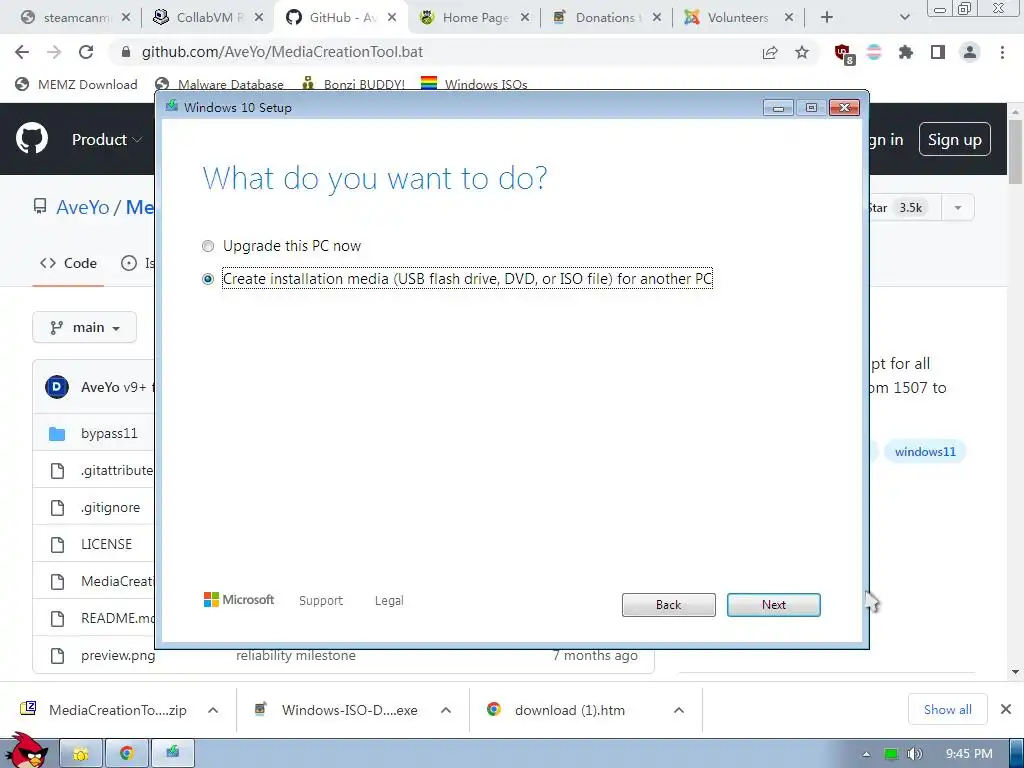Open the tab search dropdown arrow
Screen dimensions: 1024x768
coord(904,18)
